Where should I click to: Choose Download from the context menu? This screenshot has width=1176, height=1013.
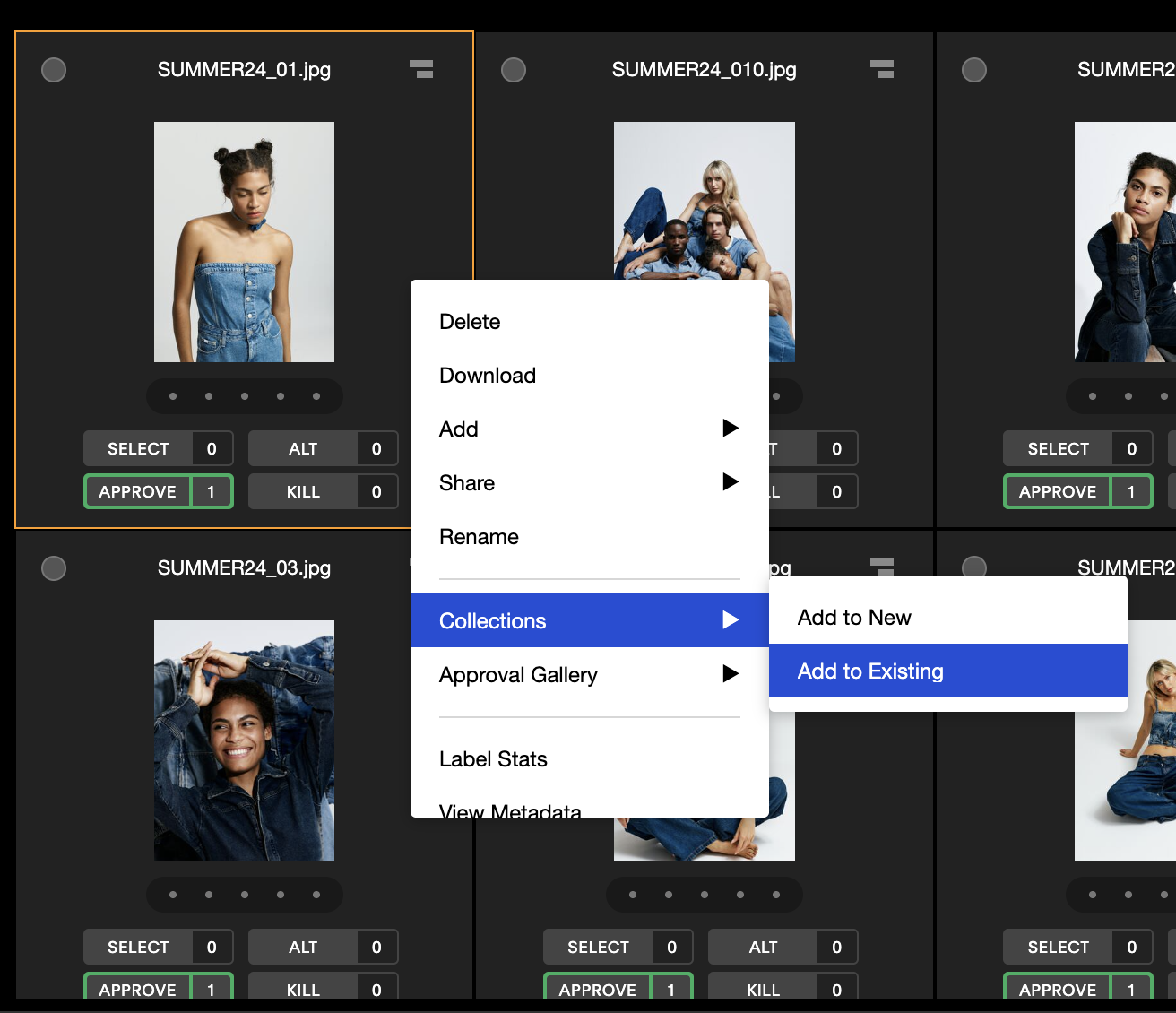click(x=590, y=376)
